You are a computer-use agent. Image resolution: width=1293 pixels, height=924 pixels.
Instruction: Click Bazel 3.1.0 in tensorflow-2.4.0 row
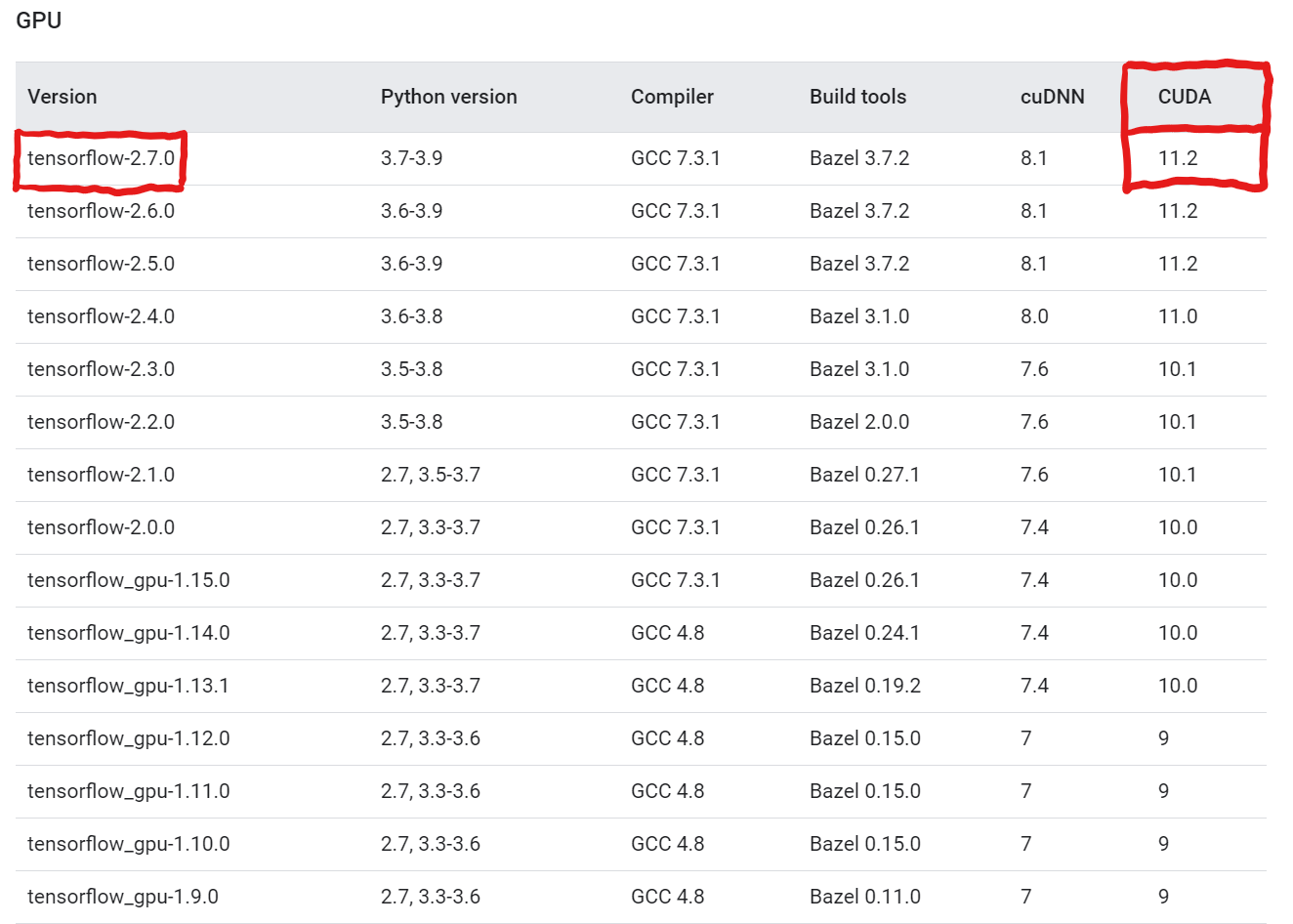pos(859,316)
